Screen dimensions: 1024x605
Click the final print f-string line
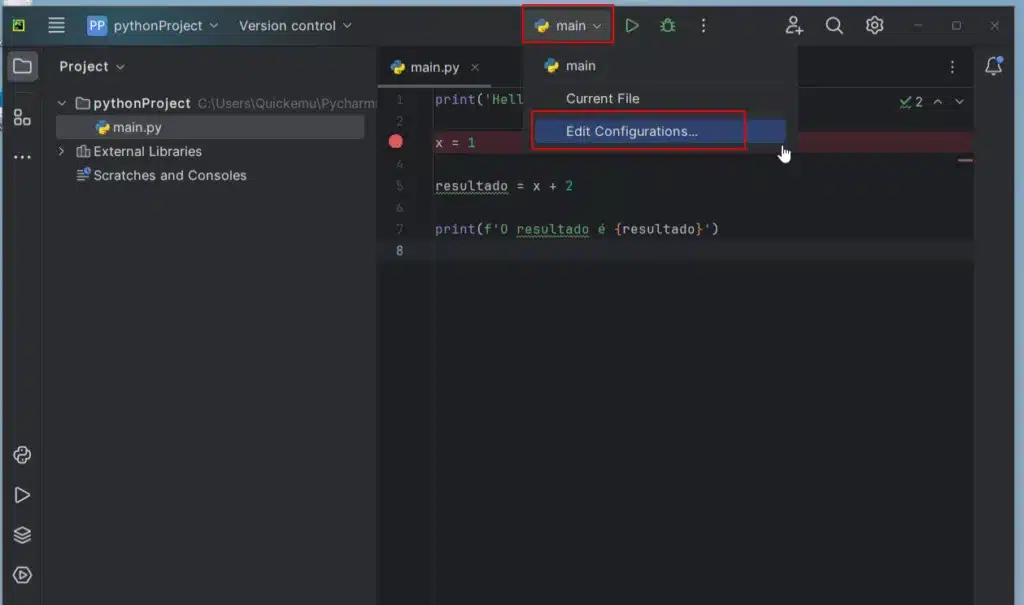pyautogui.click(x=577, y=229)
